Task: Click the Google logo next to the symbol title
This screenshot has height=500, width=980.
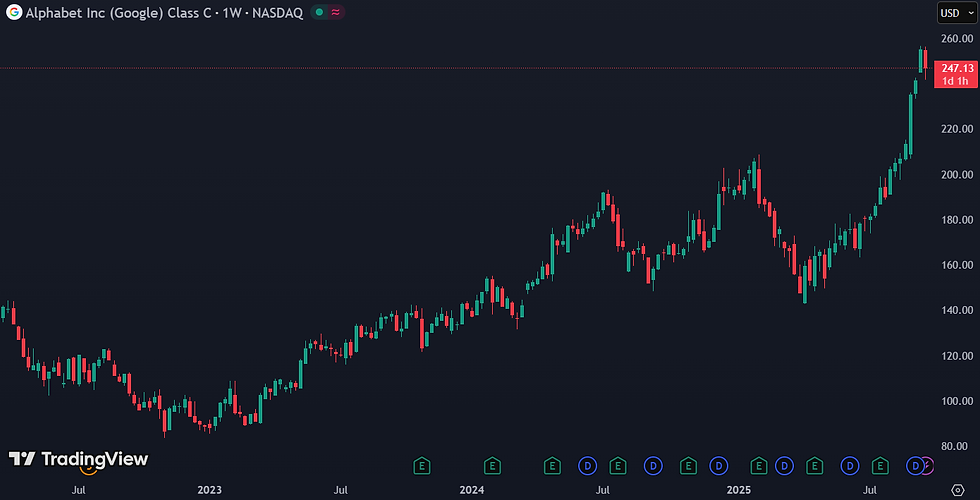Action: point(14,12)
